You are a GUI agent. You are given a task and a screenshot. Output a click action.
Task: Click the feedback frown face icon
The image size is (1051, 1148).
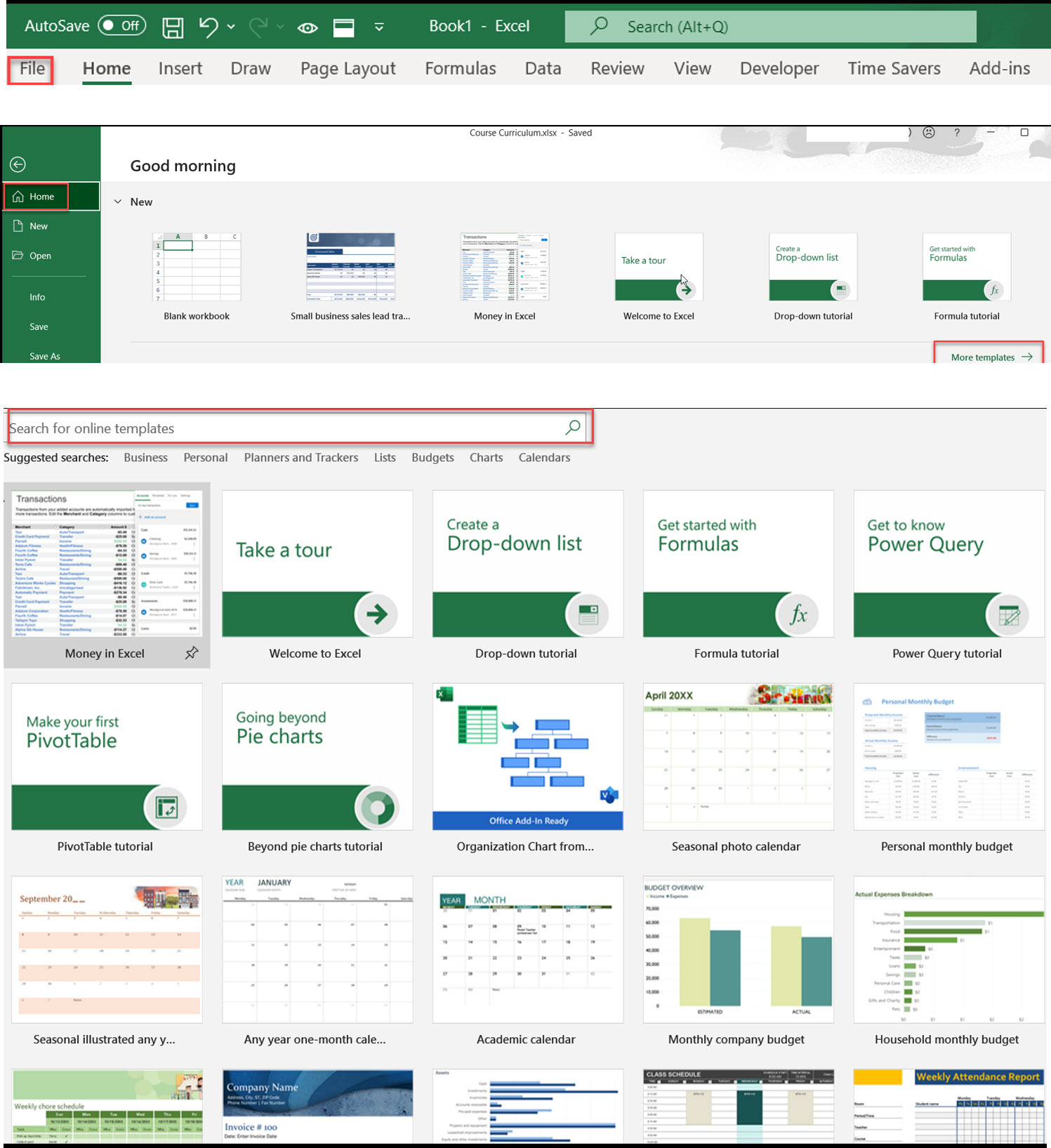[929, 132]
